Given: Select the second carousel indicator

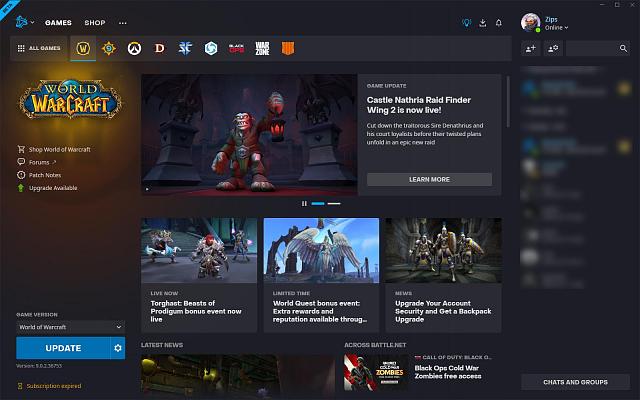Looking at the screenshot, I should point(334,203).
